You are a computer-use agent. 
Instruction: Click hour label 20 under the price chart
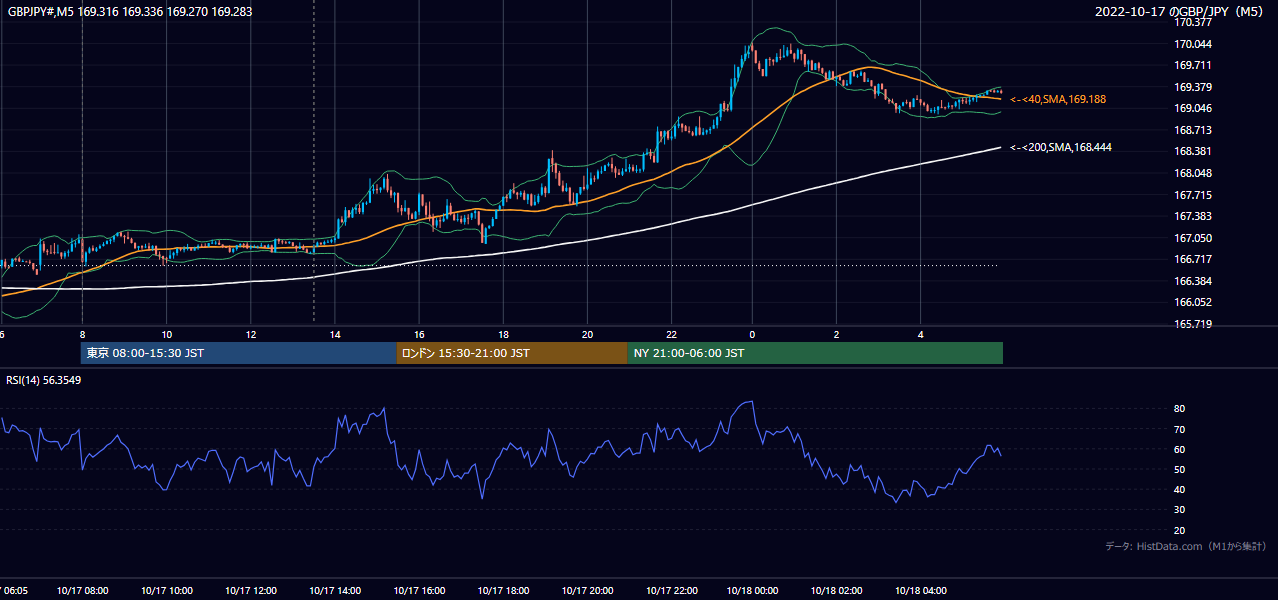click(587, 335)
